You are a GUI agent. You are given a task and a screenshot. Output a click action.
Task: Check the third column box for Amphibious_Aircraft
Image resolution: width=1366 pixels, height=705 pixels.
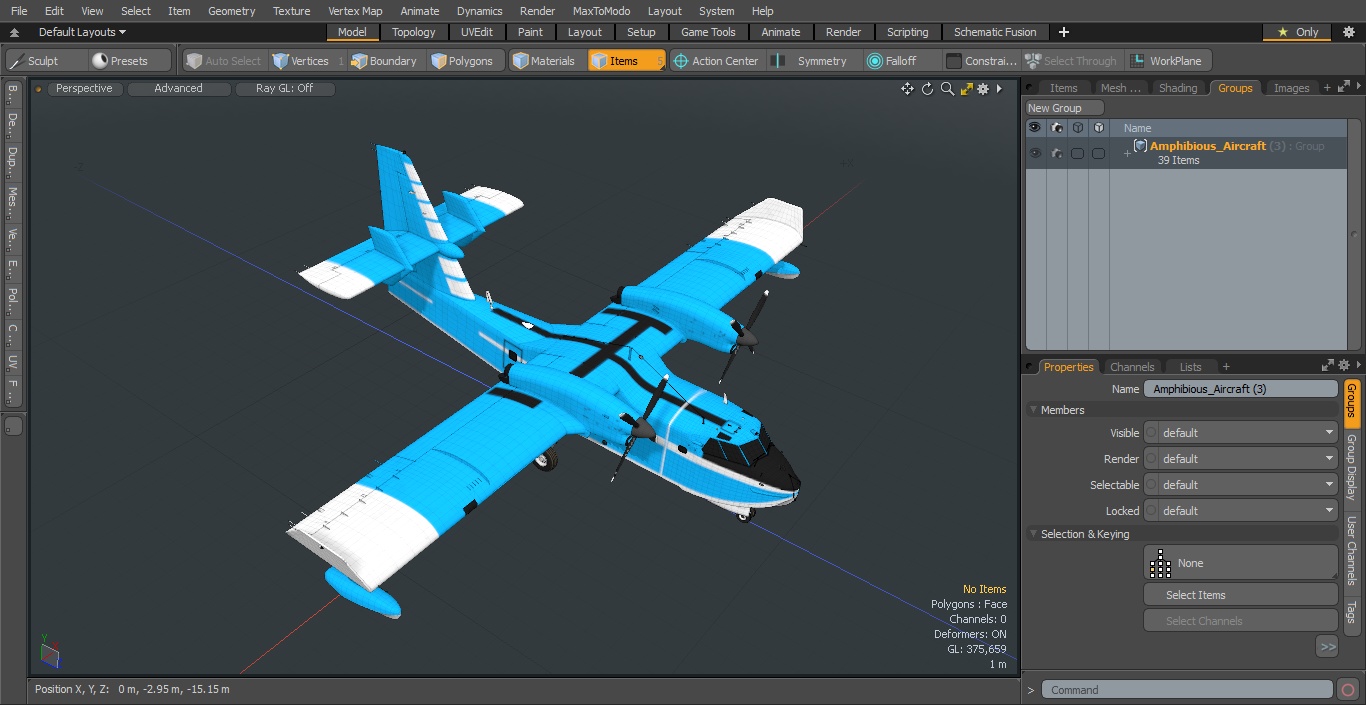tap(1077, 153)
